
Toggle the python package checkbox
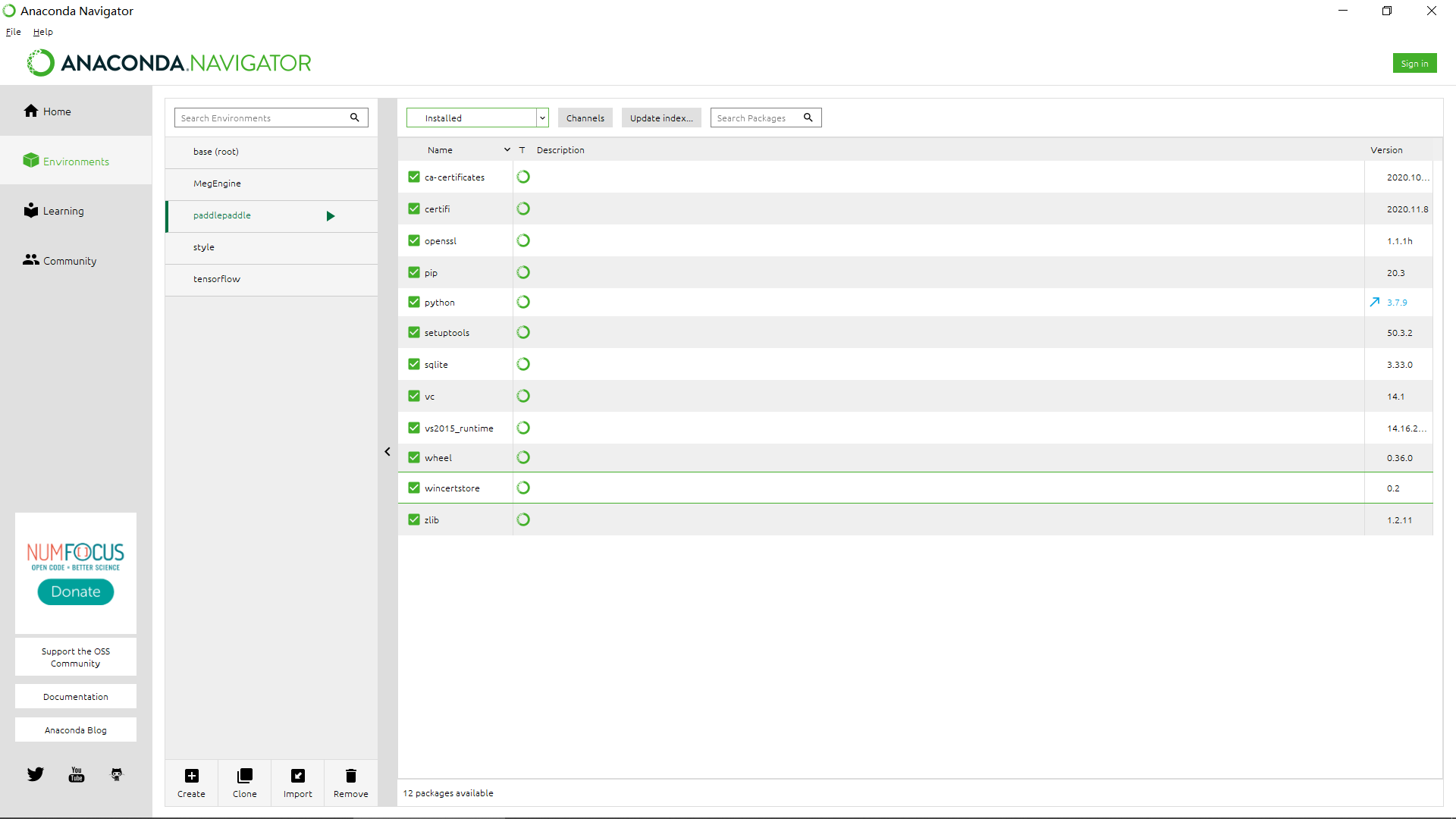pos(414,302)
